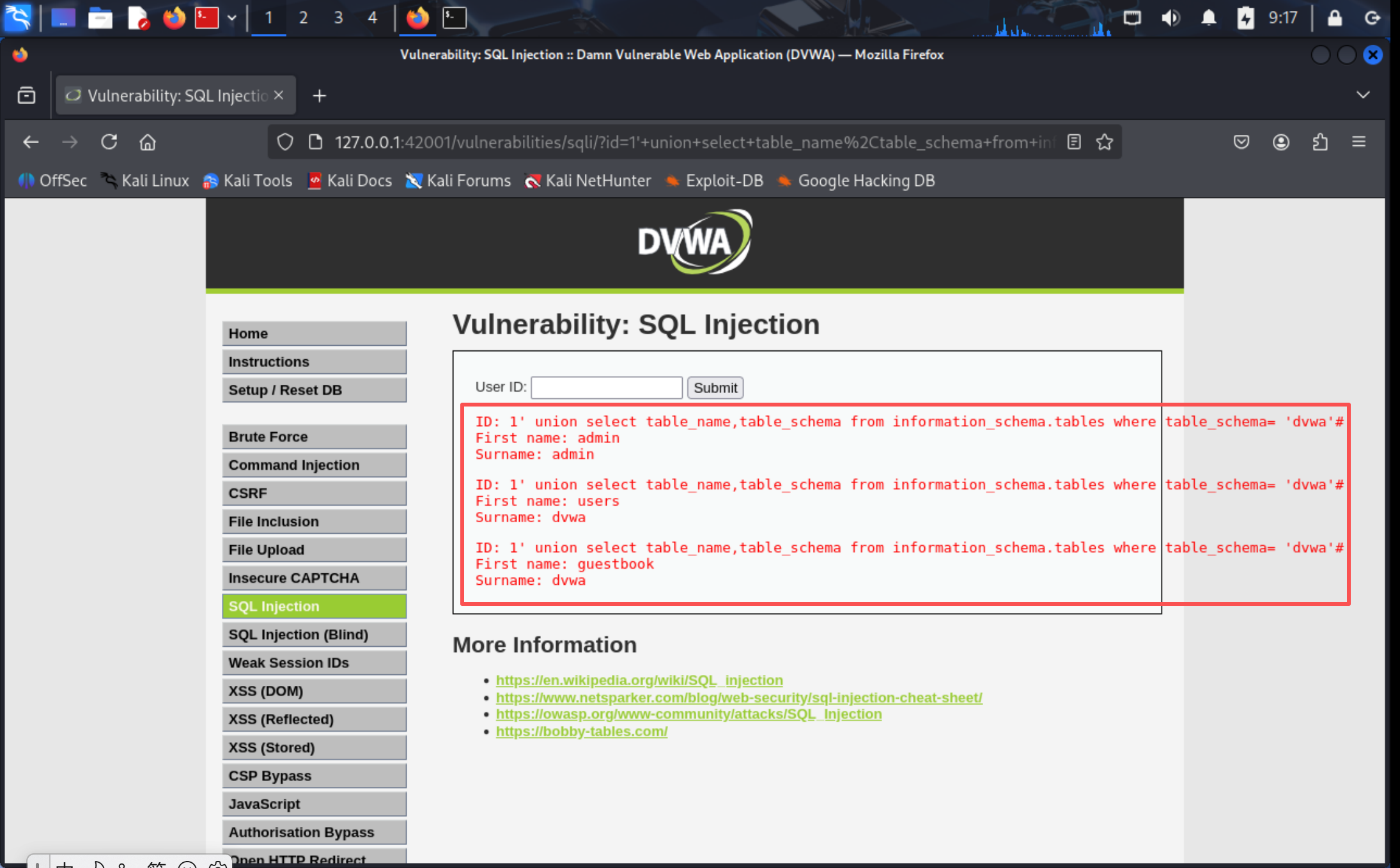Image resolution: width=1400 pixels, height=868 pixels.
Task: Switch to workspace 2 in panel
Action: 303,18
